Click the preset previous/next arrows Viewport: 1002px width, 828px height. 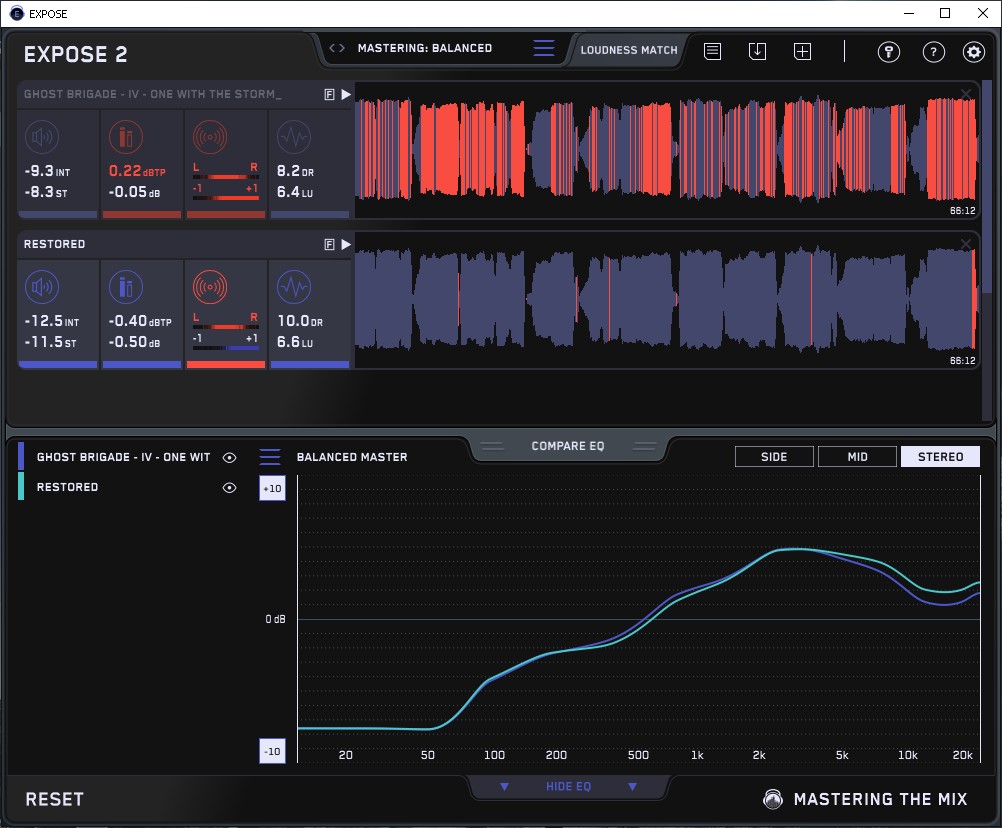pyautogui.click(x=337, y=48)
